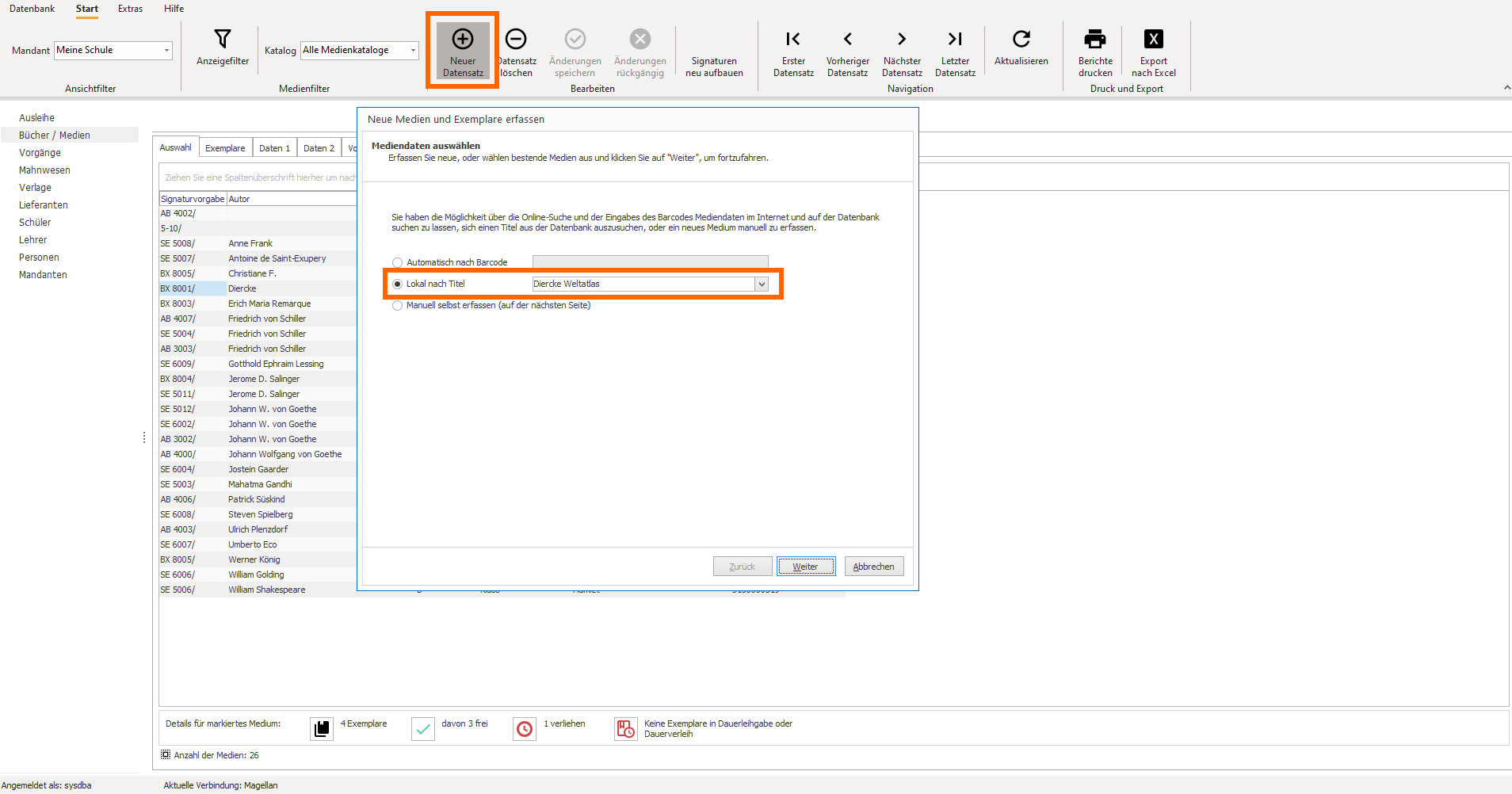Click the Weiter button

[805, 567]
